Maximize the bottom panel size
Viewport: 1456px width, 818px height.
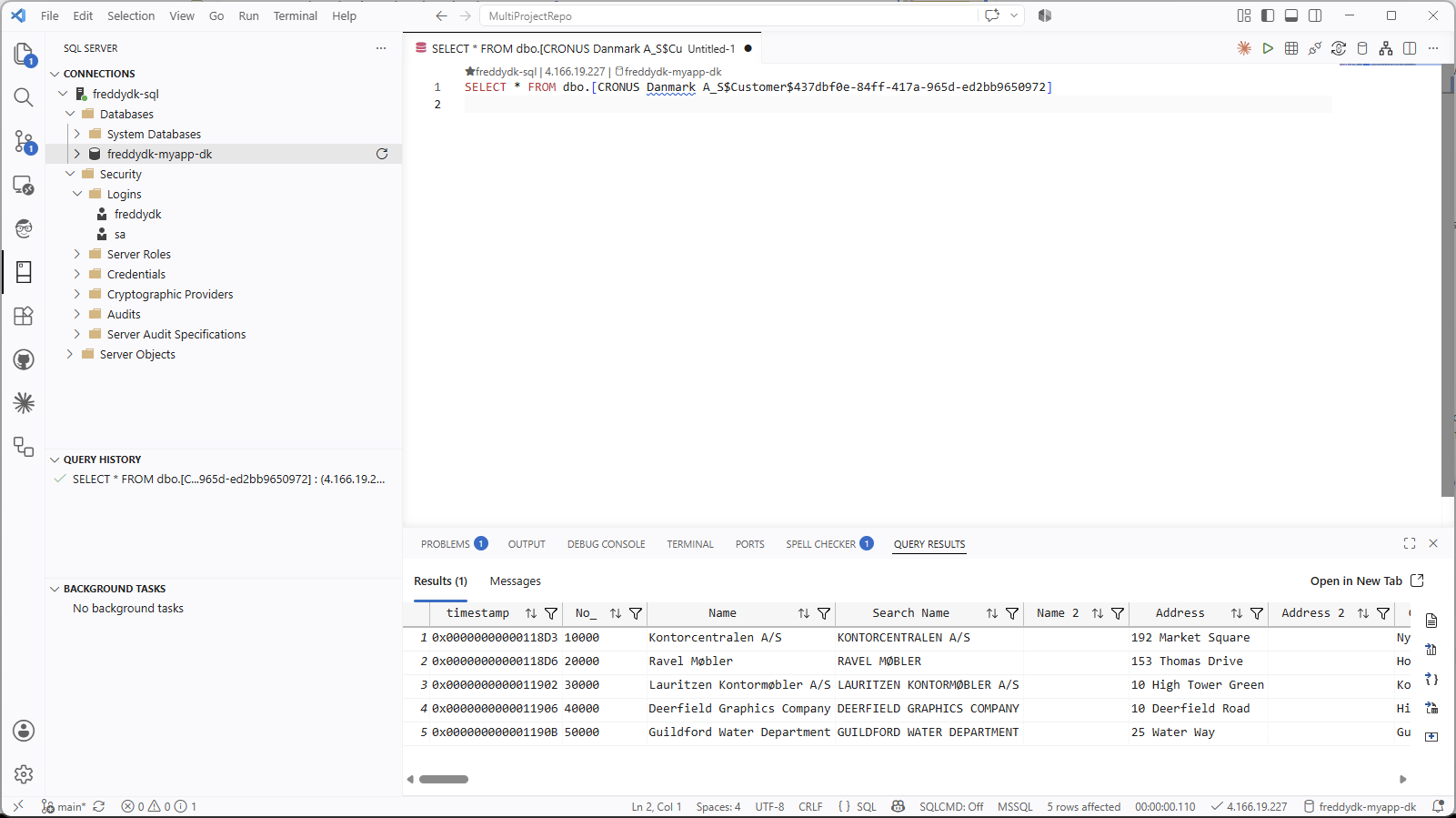coord(1410,543)
